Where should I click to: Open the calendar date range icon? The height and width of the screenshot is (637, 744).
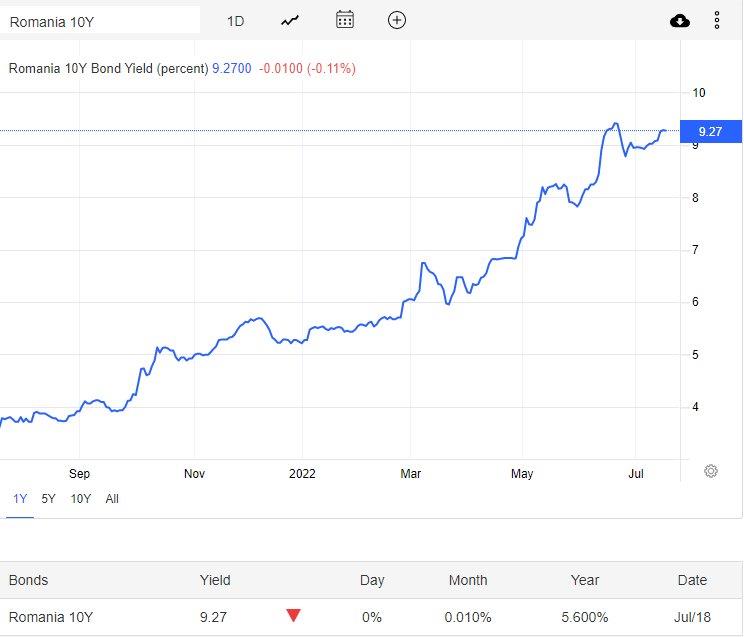pos(345,20)
